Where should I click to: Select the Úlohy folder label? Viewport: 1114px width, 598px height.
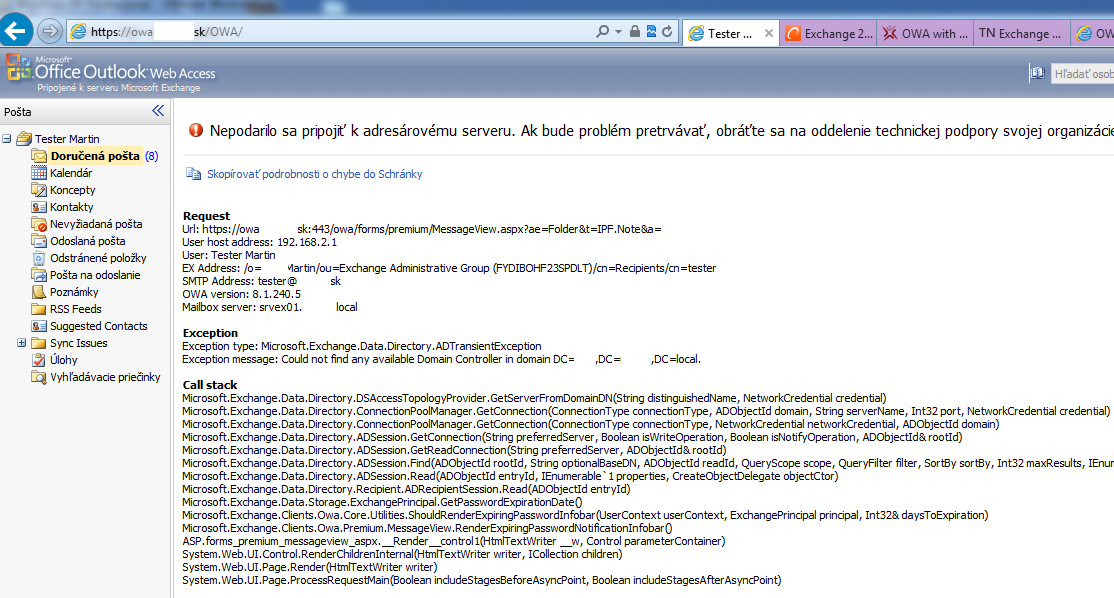pos(64,360)
